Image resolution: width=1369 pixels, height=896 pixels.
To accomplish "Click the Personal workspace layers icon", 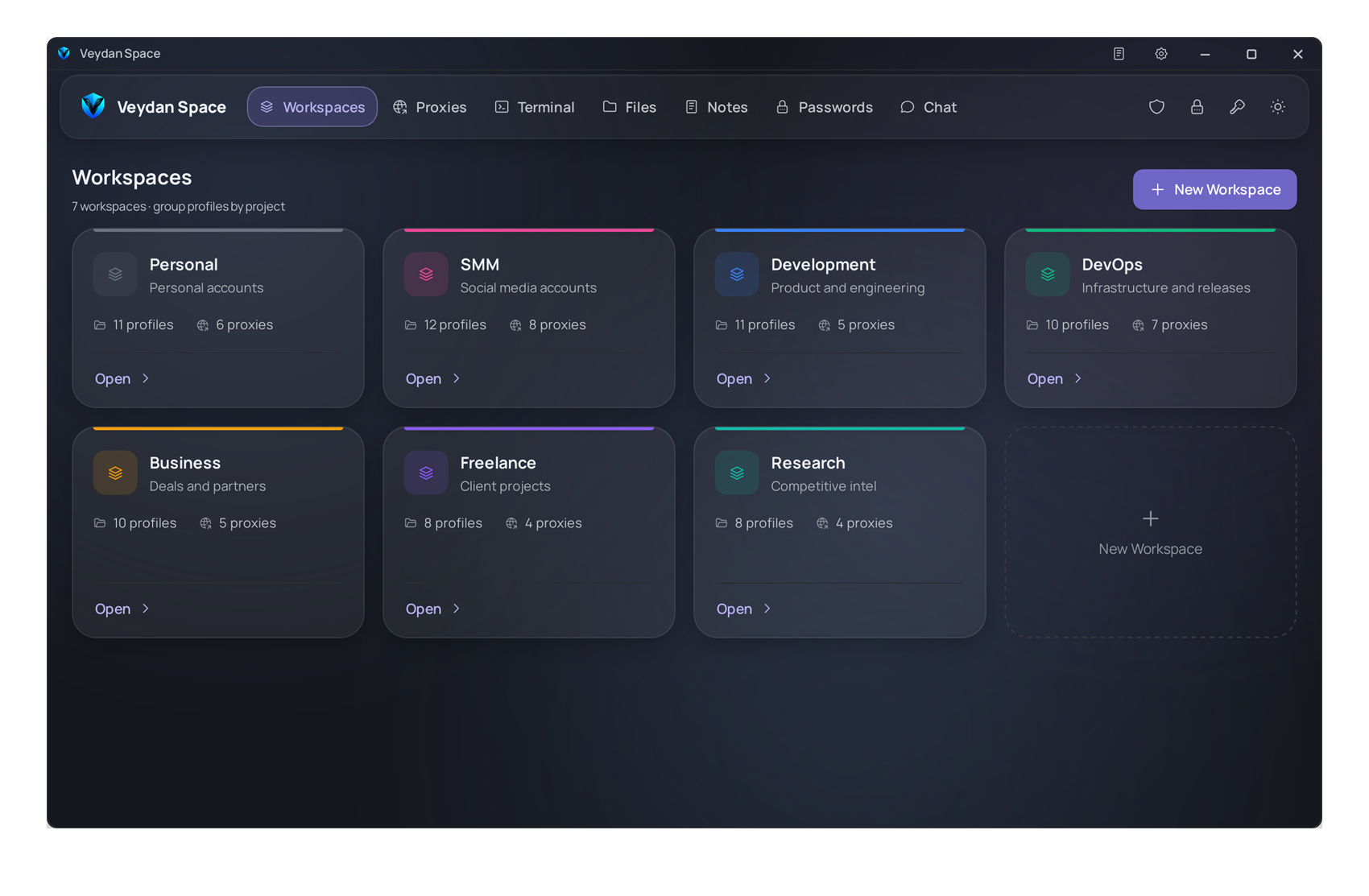I will 115,275.
